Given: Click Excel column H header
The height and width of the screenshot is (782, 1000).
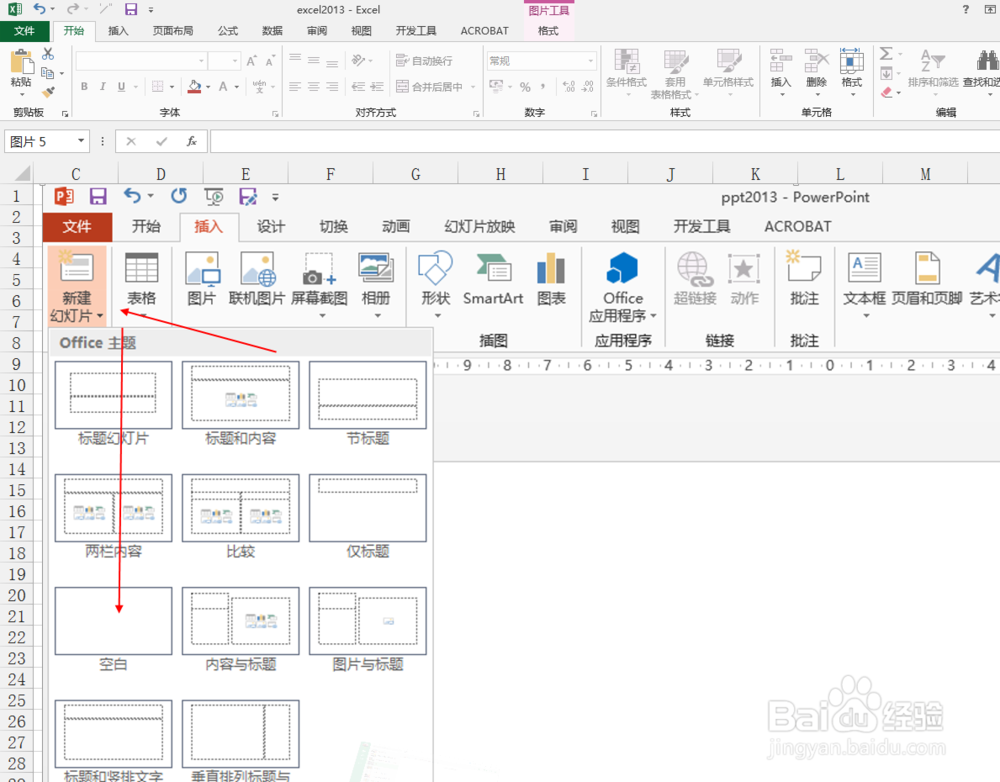Looking at the screenshot, I should tap(501, 173).
